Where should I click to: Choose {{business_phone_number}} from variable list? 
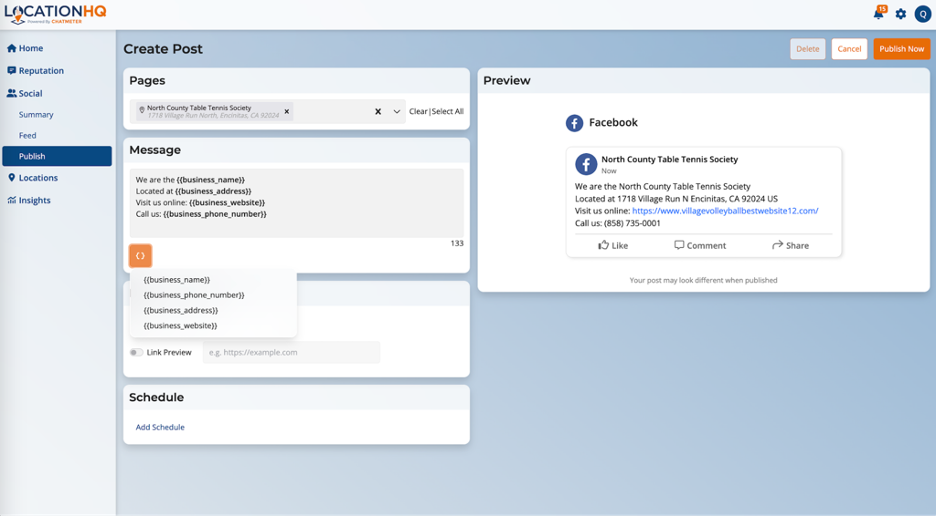[x=194, y=295]
